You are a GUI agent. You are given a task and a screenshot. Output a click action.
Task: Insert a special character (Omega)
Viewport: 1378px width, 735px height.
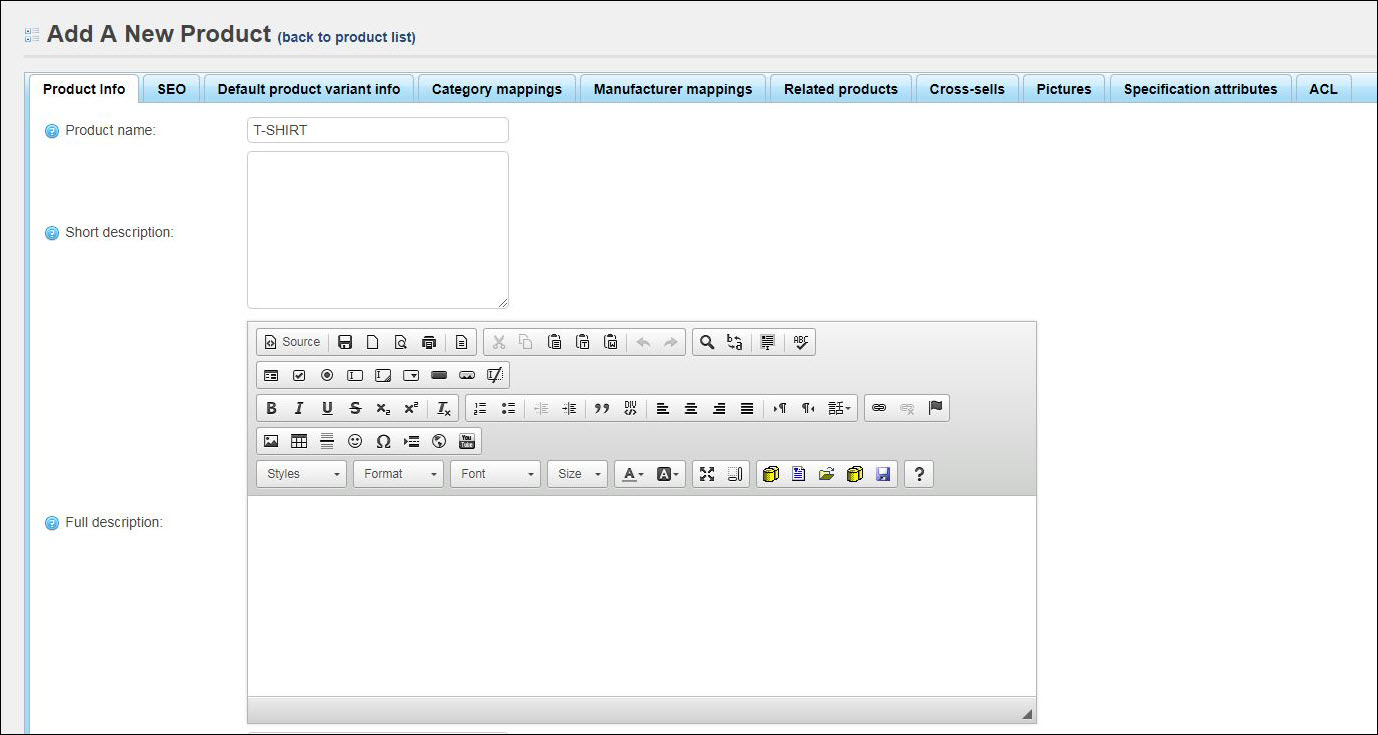383,441
